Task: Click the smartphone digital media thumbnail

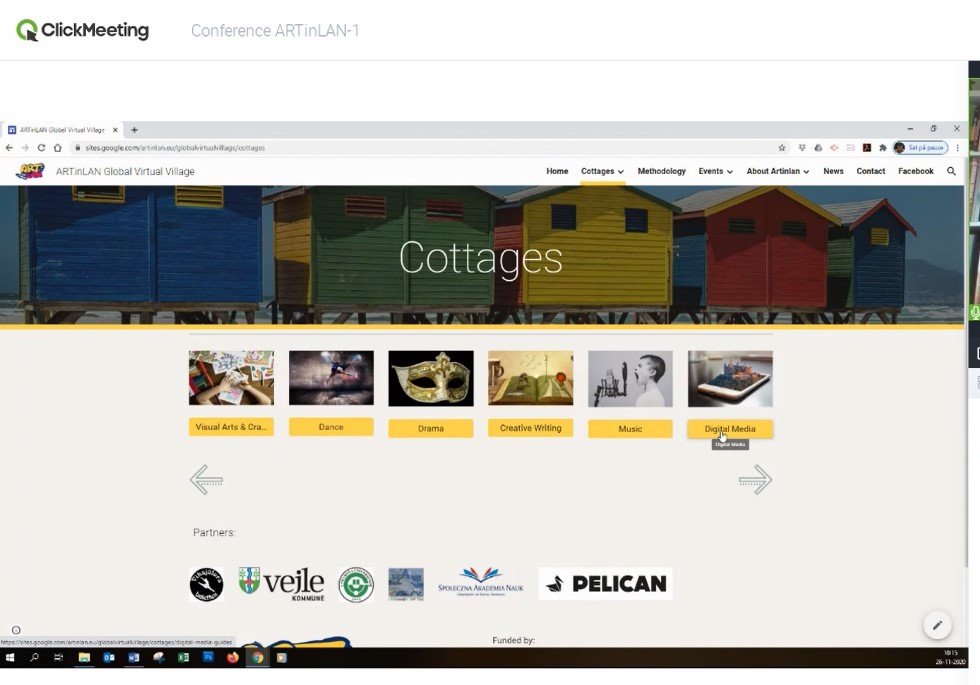Action: coord(730,379)
